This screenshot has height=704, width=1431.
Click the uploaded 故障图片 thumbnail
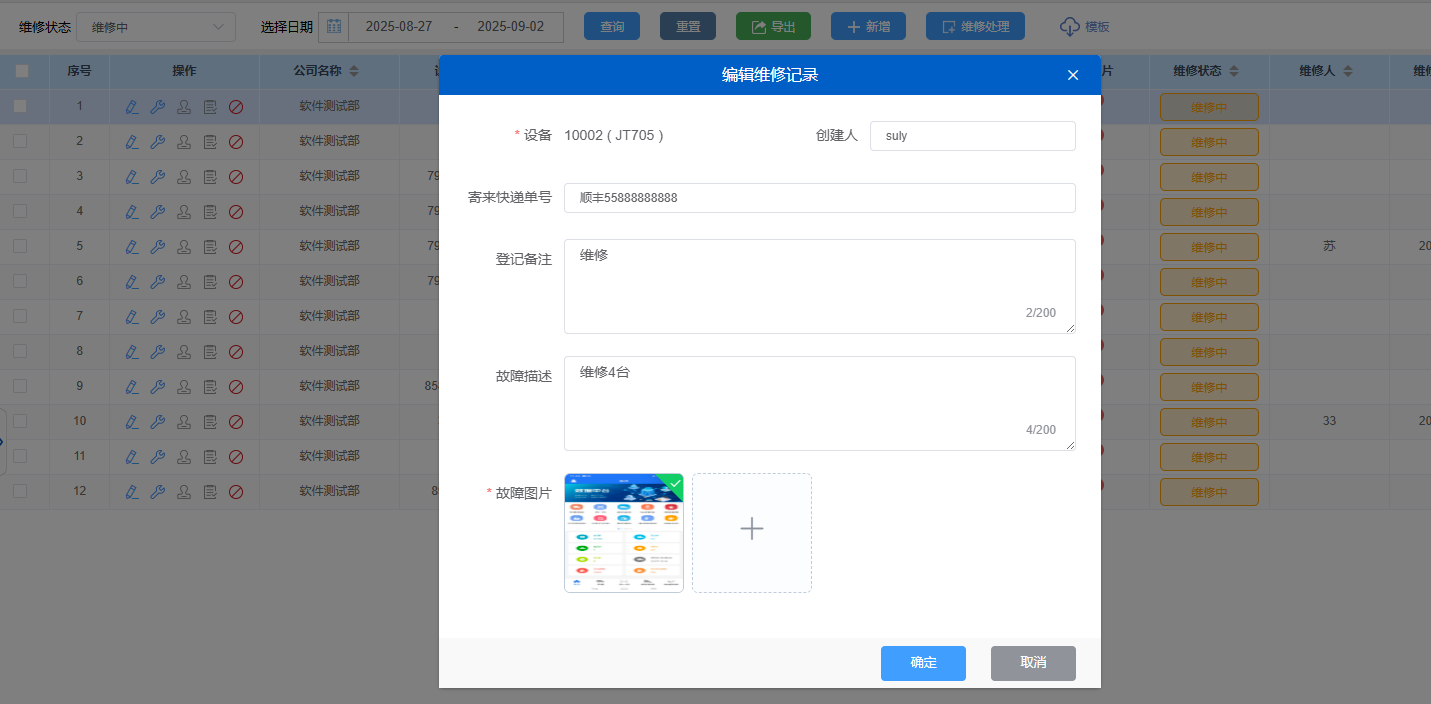click(623, 532)
